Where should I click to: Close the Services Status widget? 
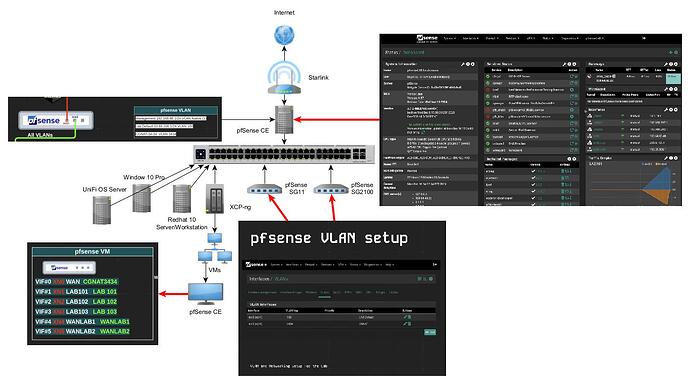[574, 64]
